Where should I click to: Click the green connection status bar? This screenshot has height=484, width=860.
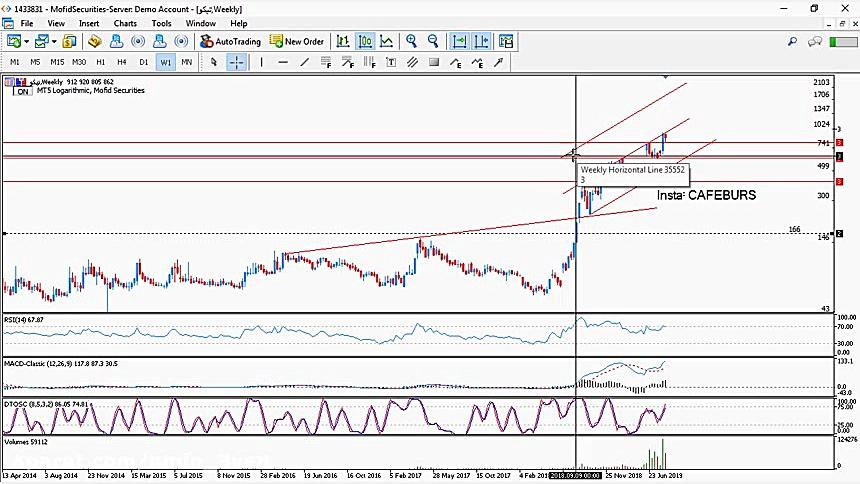click(842, 42)
